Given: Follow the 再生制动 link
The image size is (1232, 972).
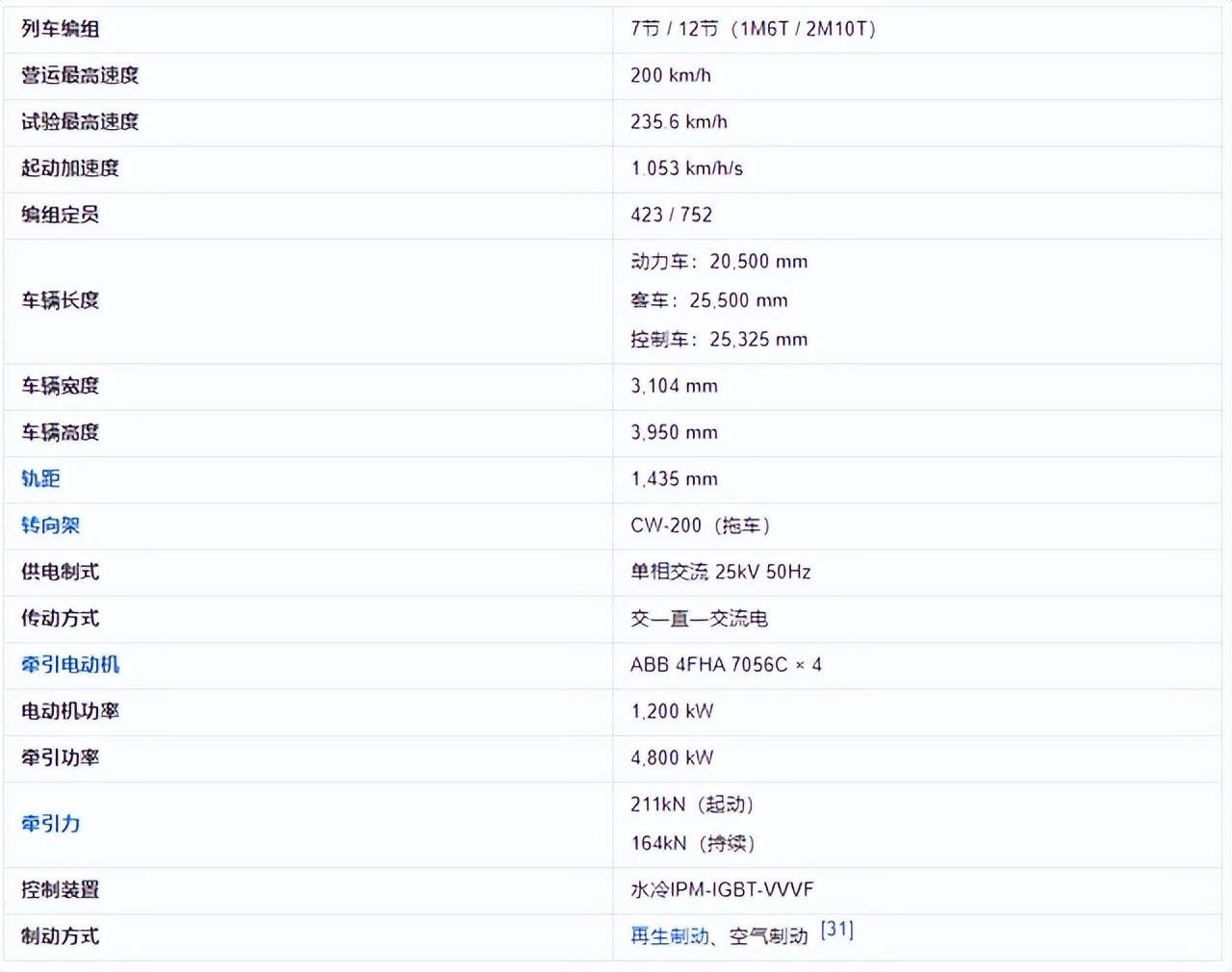Looking at the screenshot, I should pos(670,936).
